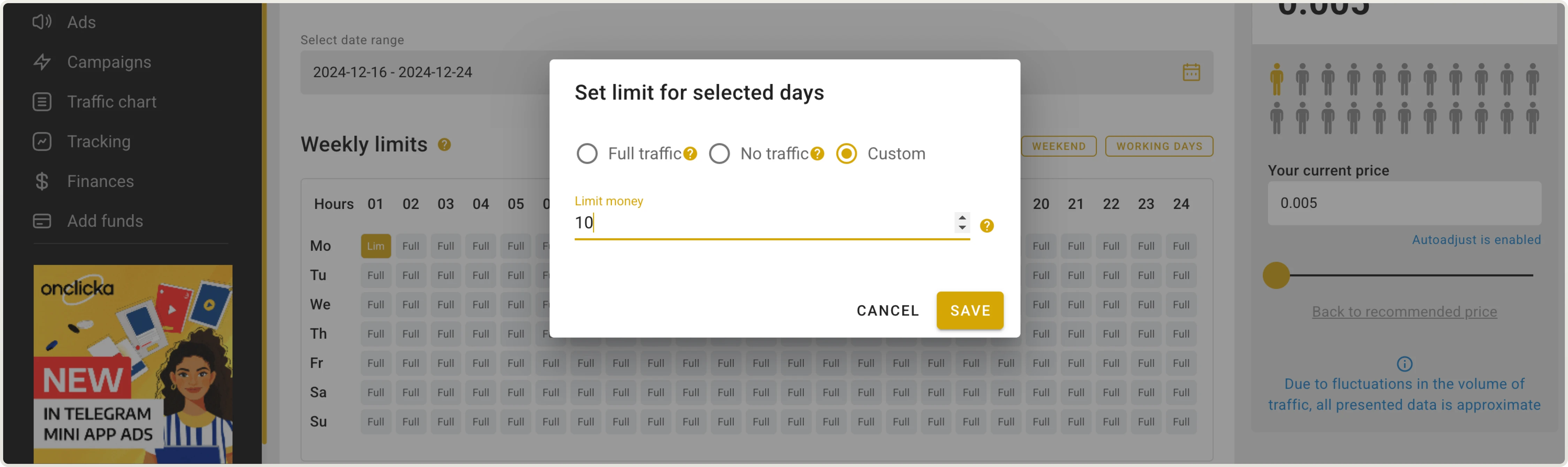This screenshot has width=1568, height=467.
Task: Select the Campaigns lightning icon
Action: (x=41, y=61)
